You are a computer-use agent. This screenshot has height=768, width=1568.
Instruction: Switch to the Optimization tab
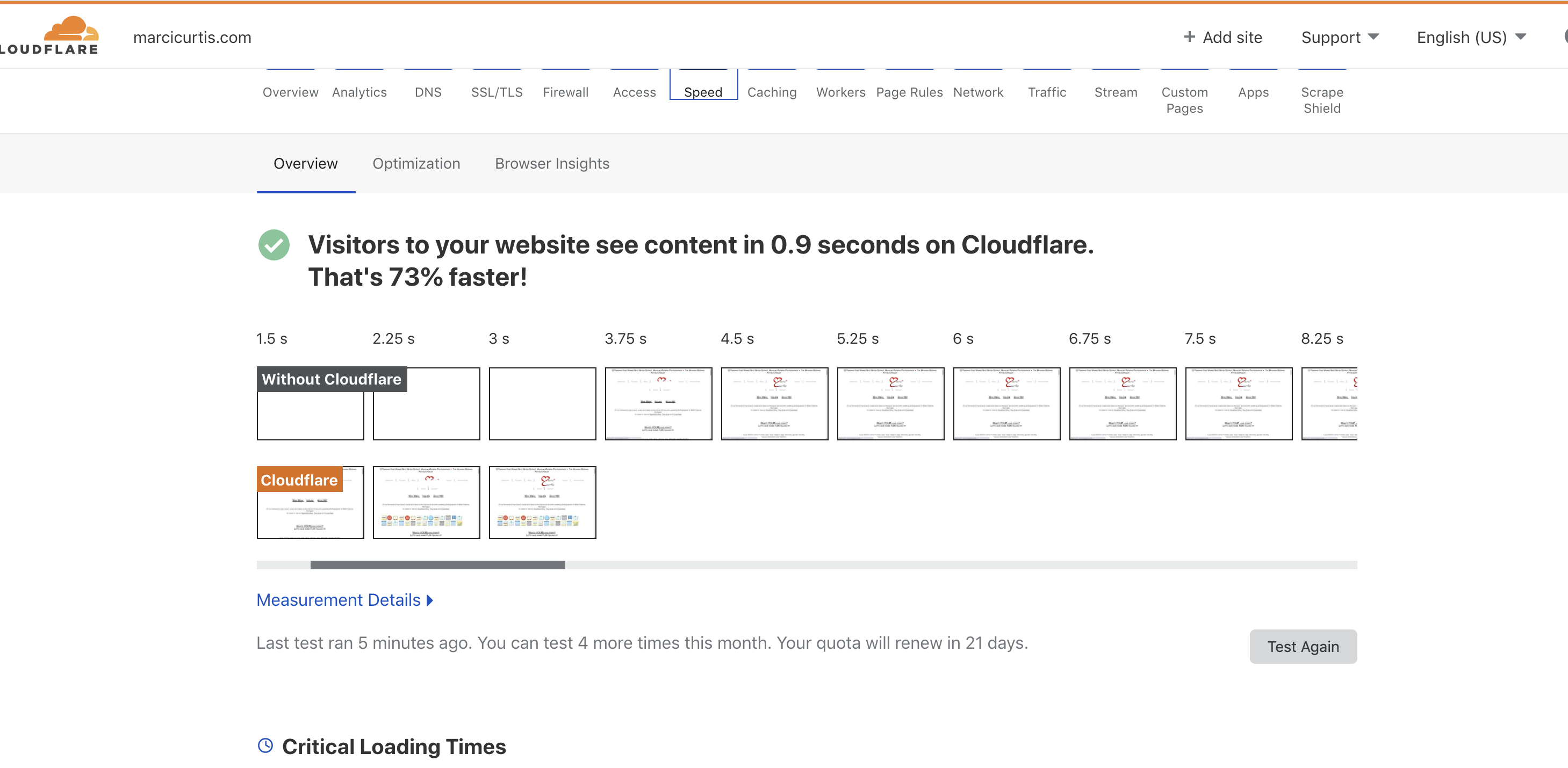[x=416, y=164]
